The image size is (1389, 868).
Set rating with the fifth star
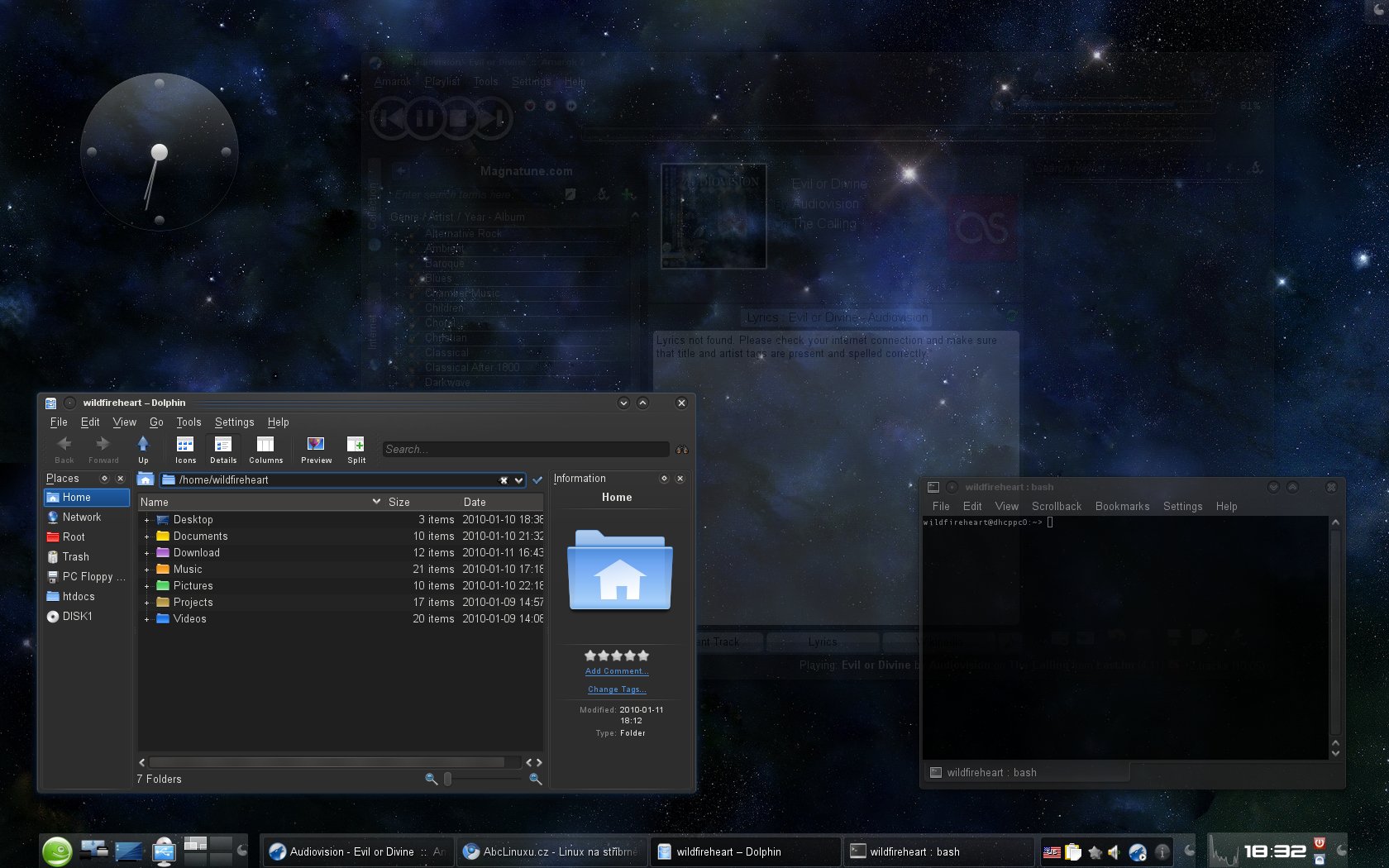[643, 656]
